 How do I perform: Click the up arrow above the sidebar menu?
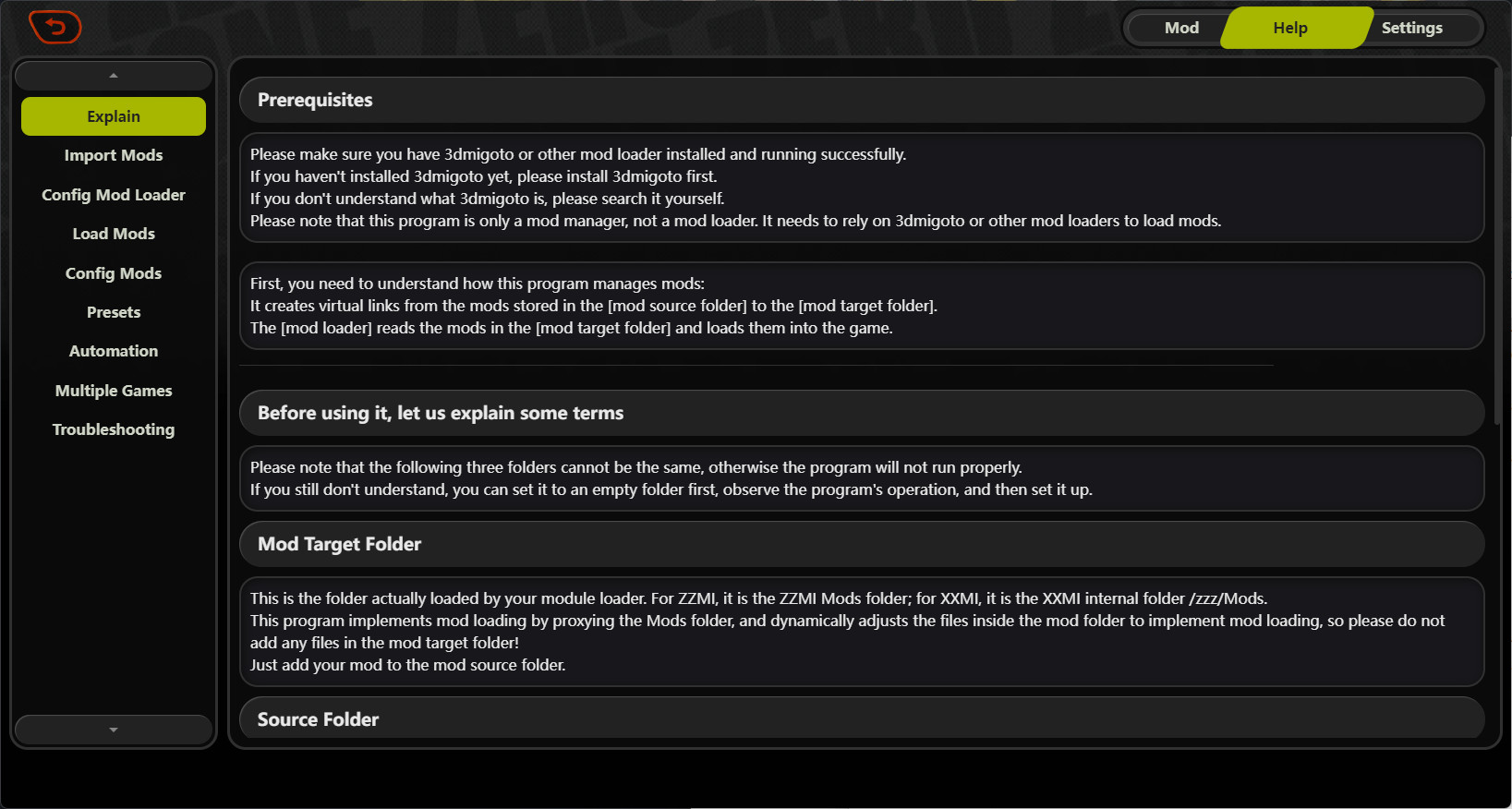113,75
